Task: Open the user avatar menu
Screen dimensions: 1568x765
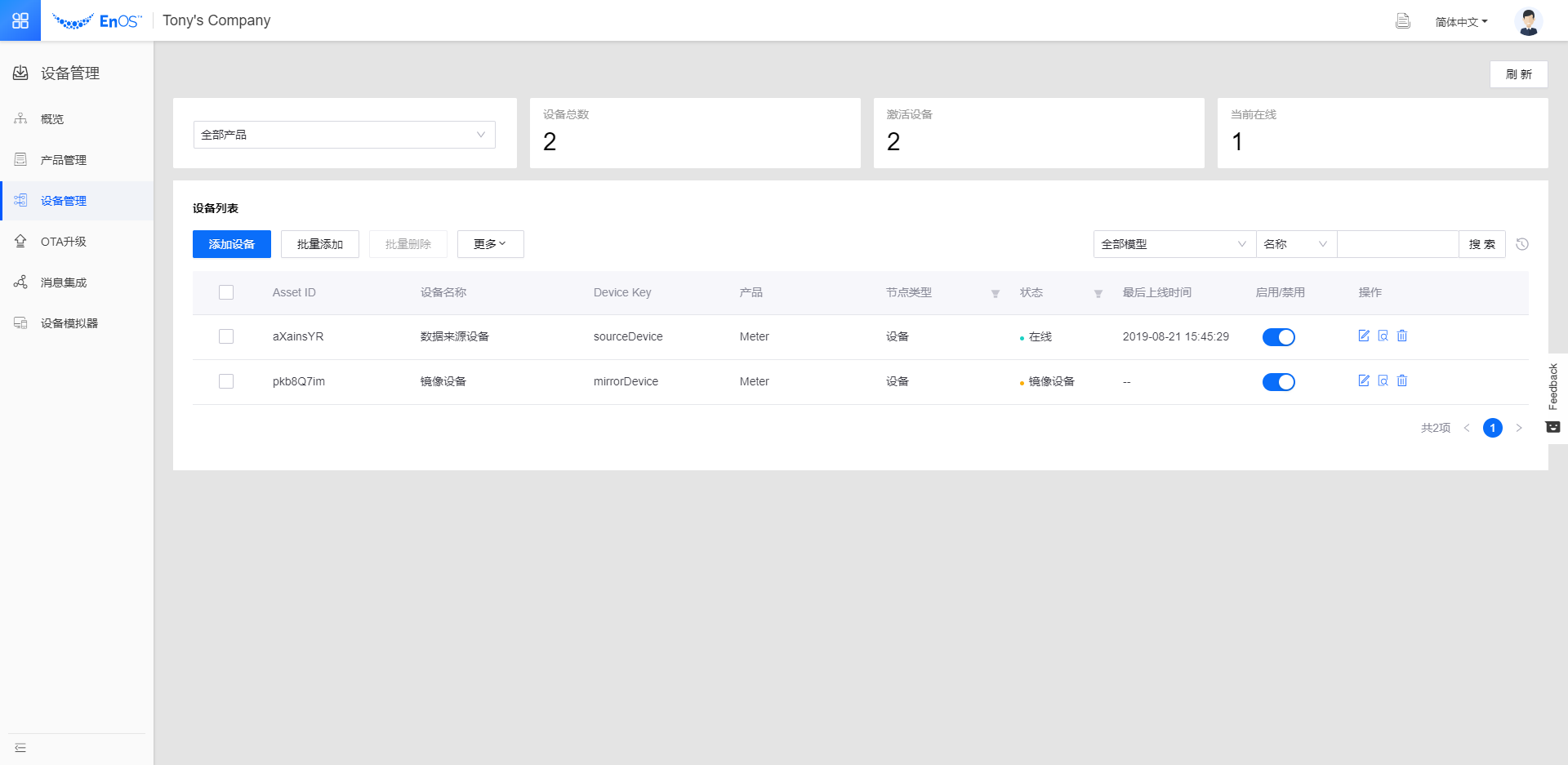Action: [x=1528, y=21]
